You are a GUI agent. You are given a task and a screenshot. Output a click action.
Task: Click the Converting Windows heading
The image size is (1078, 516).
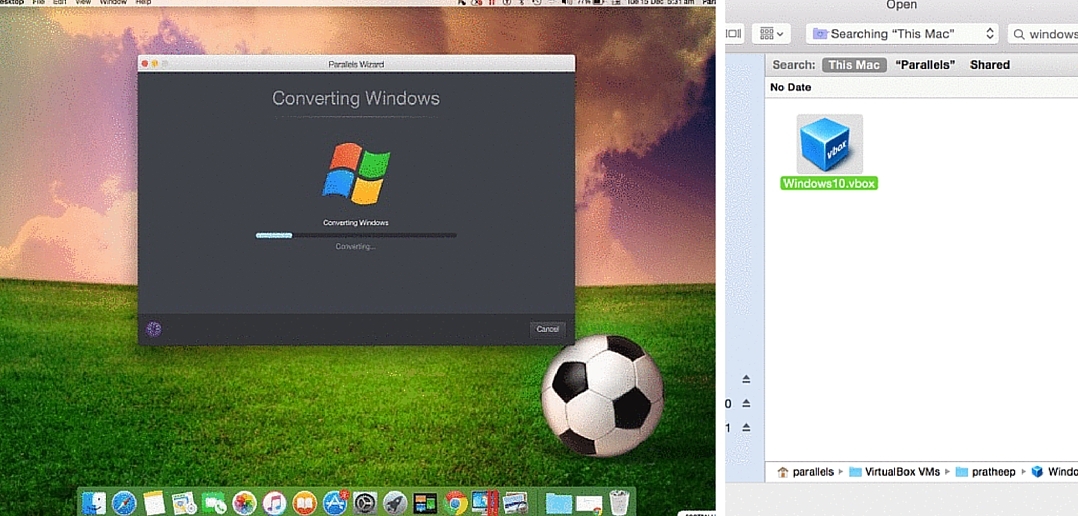tap(355, 98)
